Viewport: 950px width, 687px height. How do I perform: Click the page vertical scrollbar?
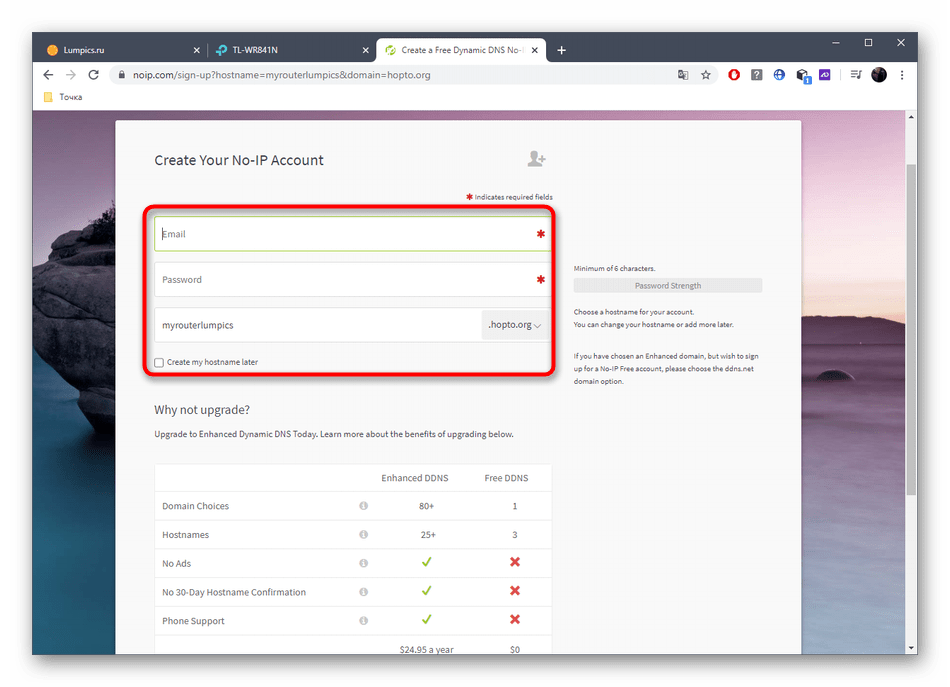coord(911,330)
